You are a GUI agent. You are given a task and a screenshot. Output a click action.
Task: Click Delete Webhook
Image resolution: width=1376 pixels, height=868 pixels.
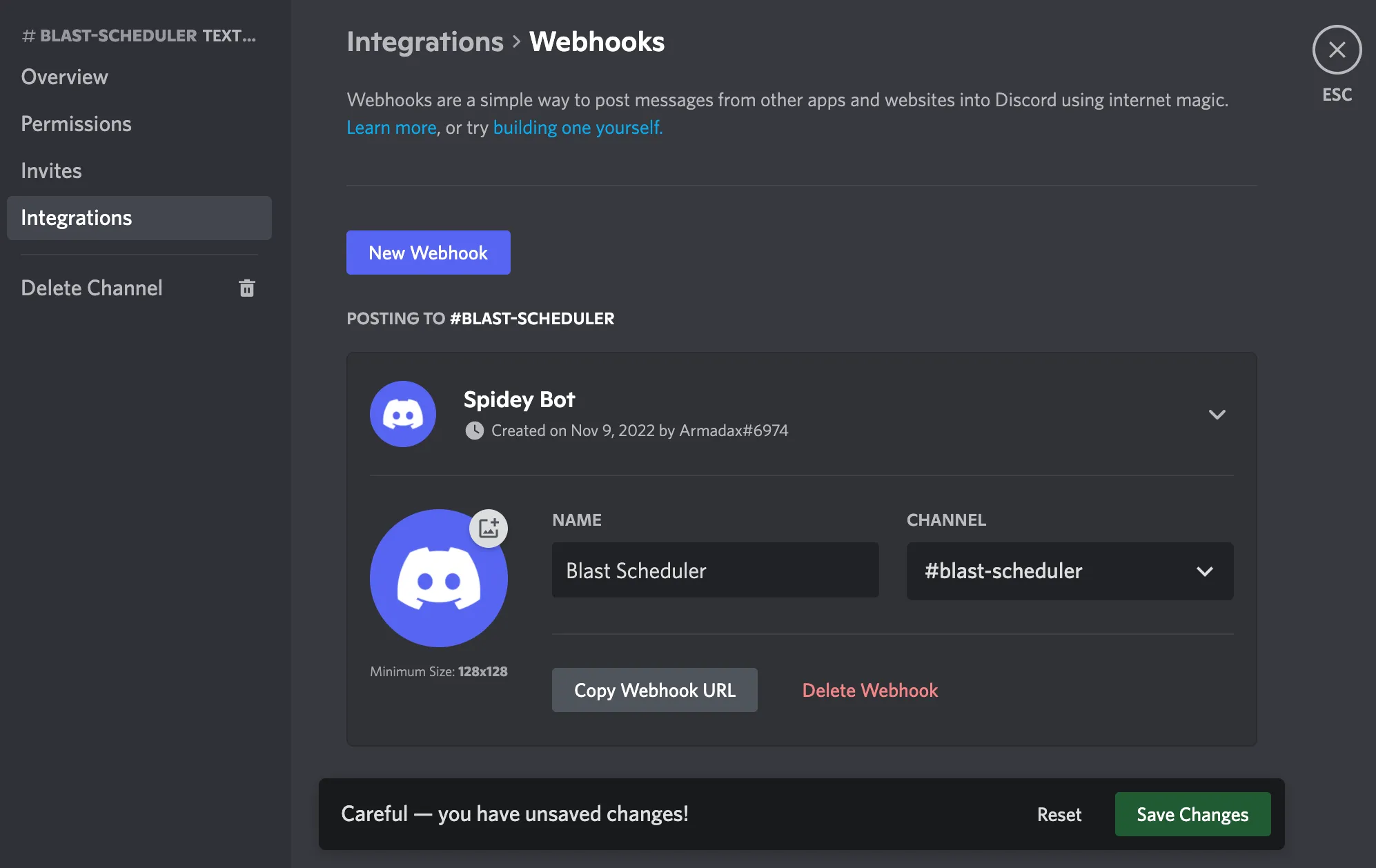[869, 690]
